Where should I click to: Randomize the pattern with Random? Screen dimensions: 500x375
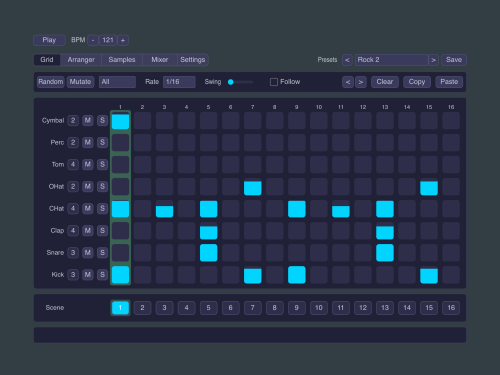coord(51,82)
